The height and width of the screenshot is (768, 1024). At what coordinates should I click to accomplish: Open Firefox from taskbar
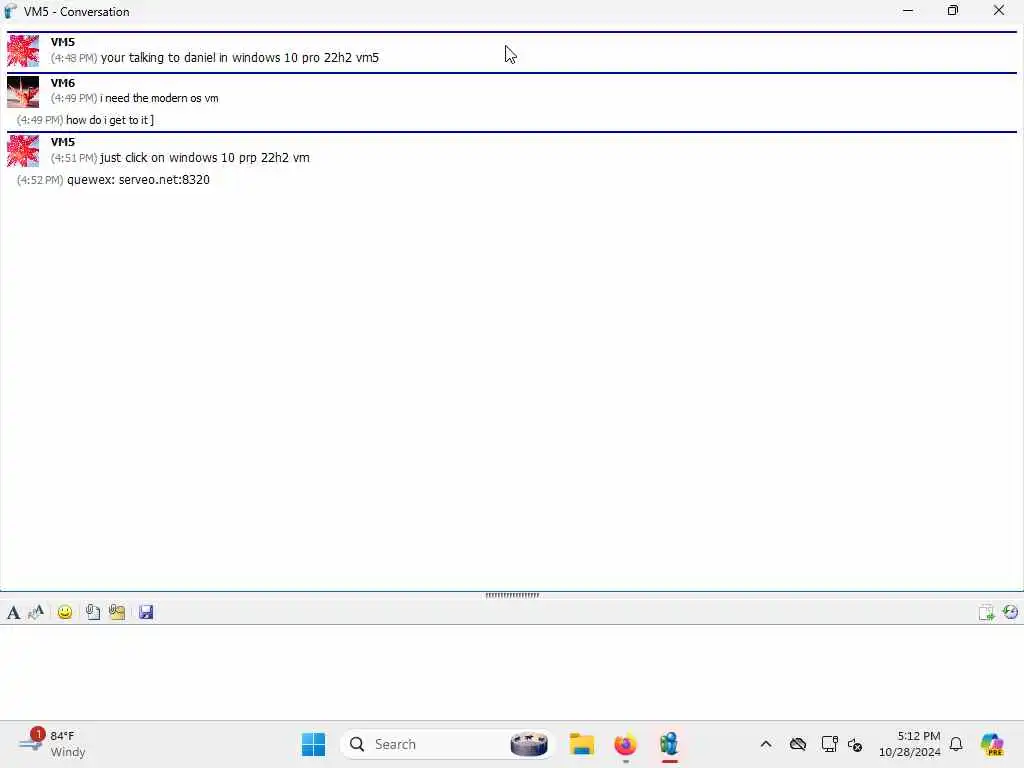point(625,744)
